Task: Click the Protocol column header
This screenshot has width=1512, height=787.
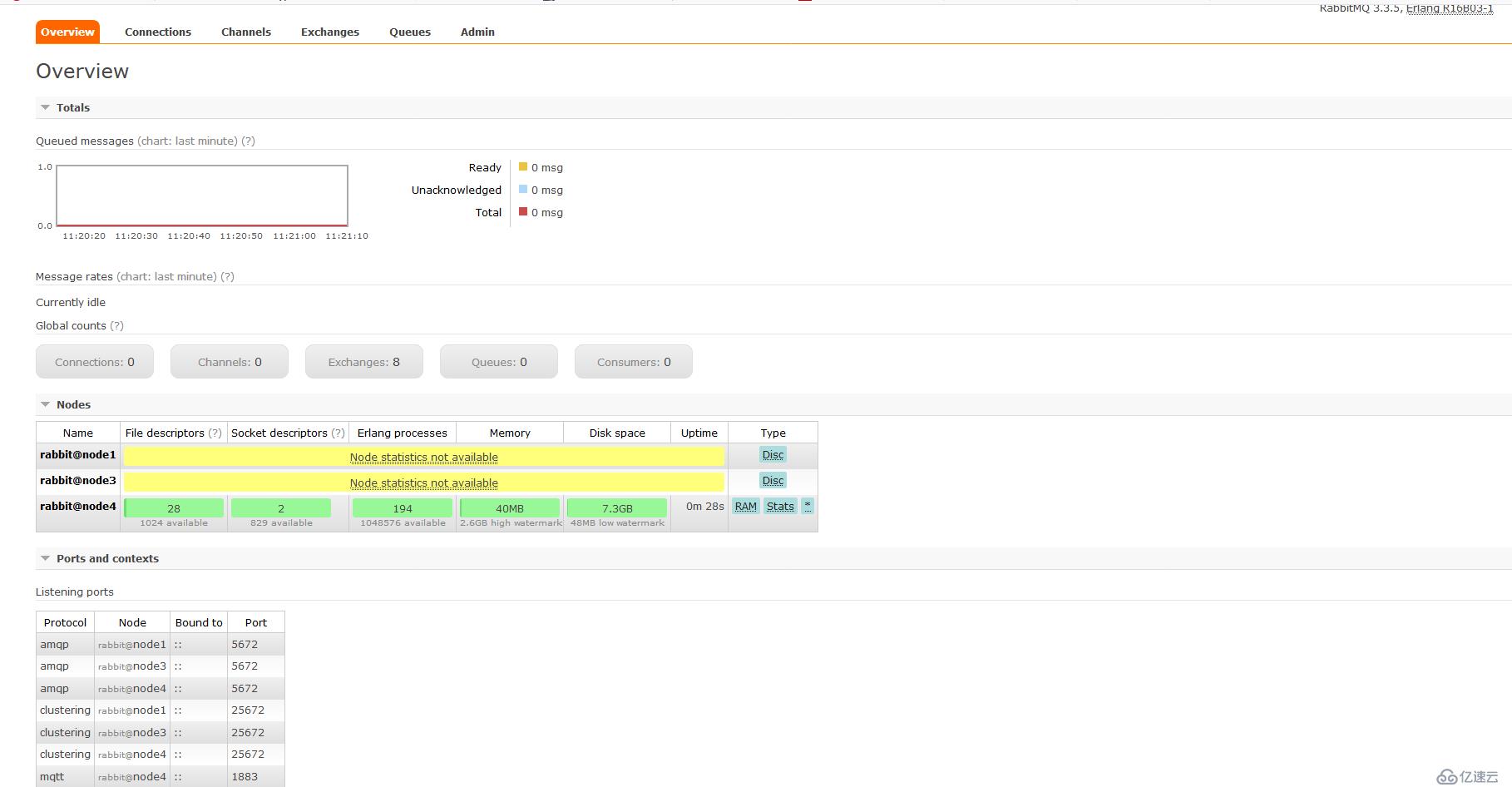Action: point(66,622)
